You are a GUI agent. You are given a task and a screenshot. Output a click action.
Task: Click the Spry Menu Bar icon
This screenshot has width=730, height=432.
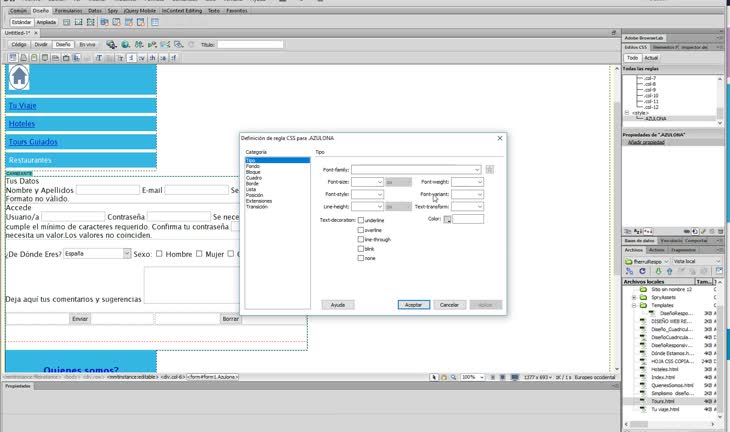104,22
